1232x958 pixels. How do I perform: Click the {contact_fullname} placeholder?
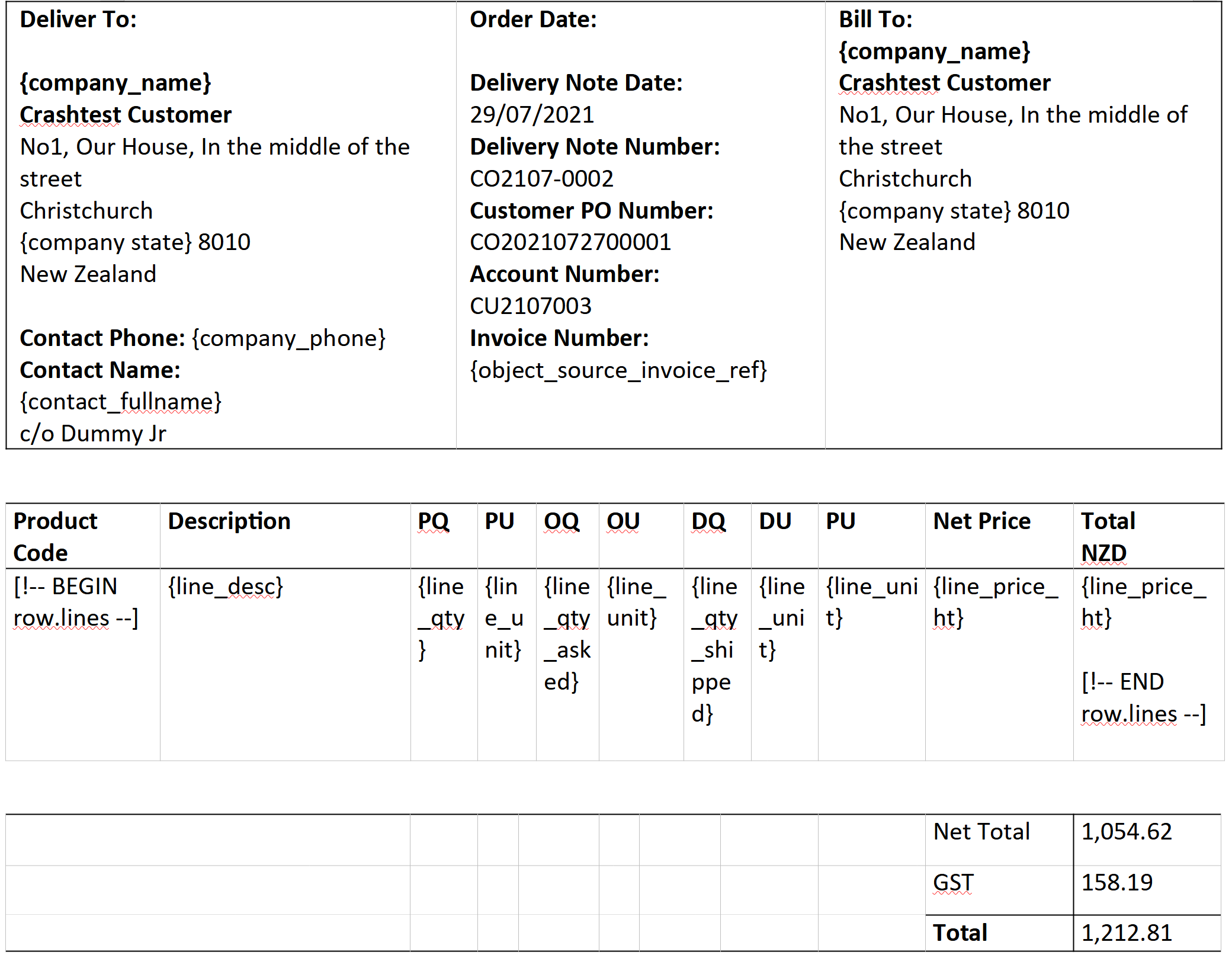click(120, 402)
